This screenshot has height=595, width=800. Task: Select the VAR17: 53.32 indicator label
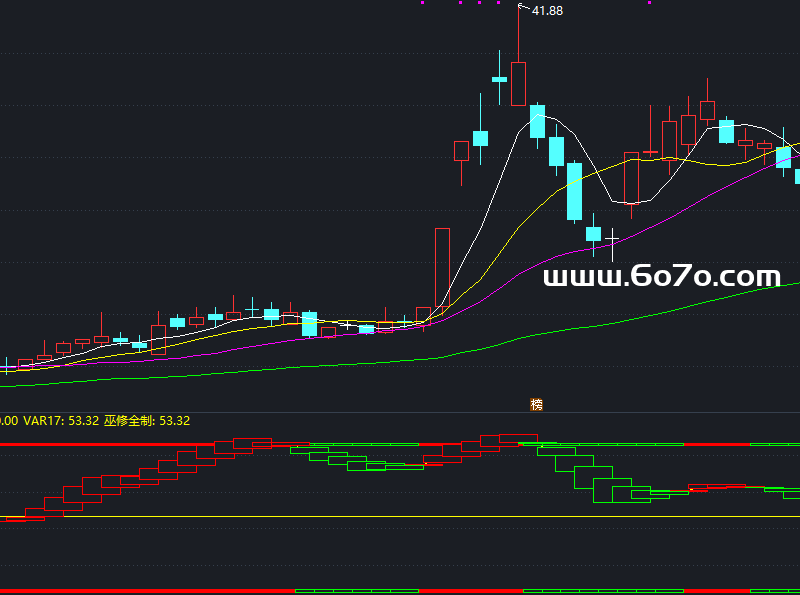pyautogui.click(x=61, y=421)
